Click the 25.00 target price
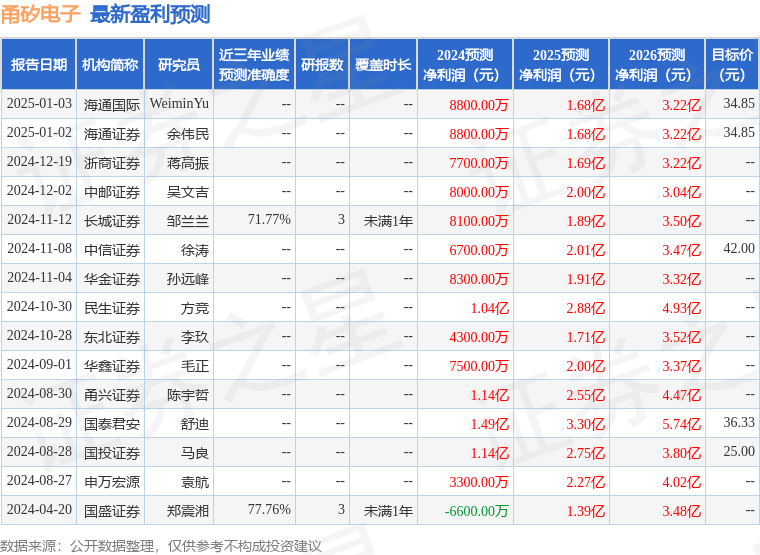Image resolution: width=760 pixels, height=555 pixels. [x=739, y=451]
